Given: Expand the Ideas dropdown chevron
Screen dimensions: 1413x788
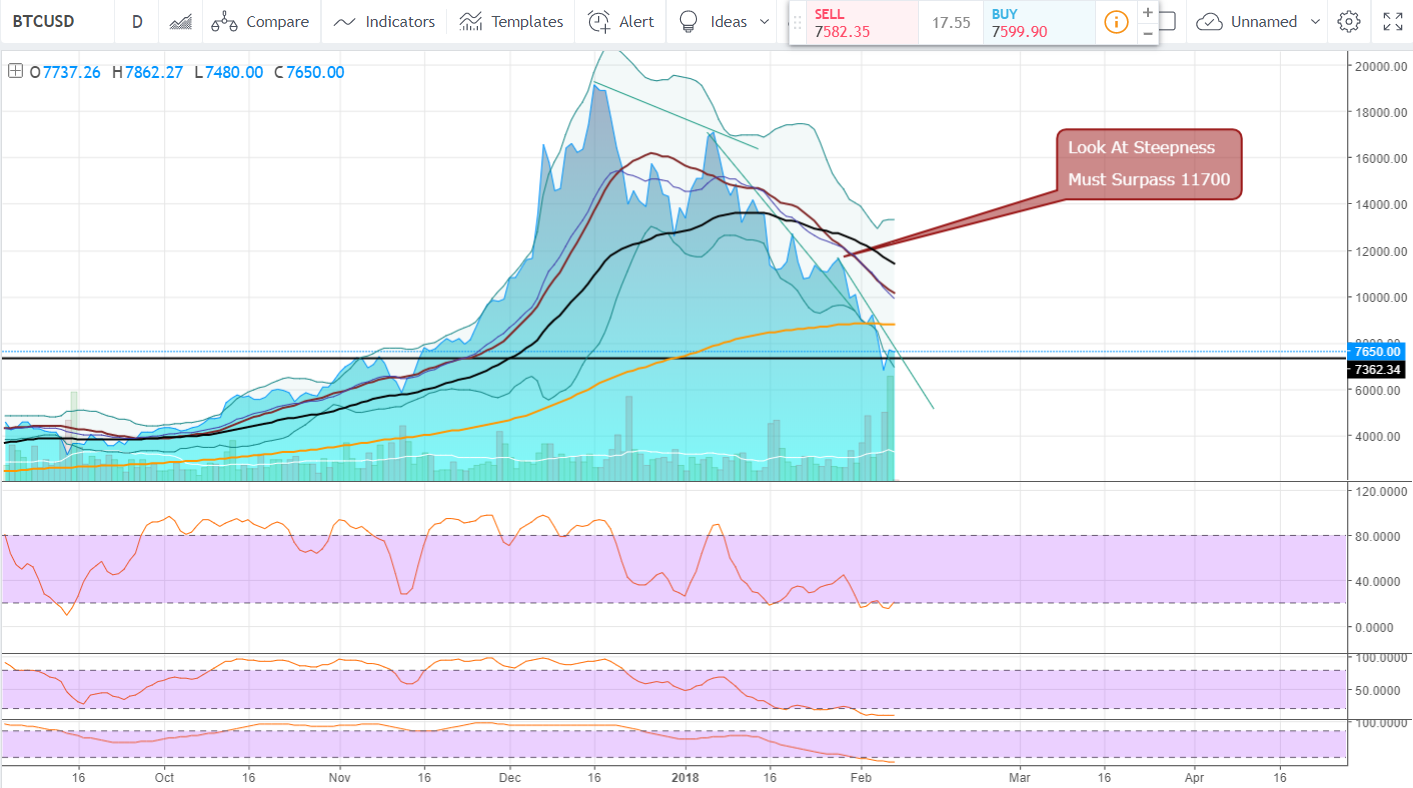Looking at the screenshot, I should pos(766,21).
